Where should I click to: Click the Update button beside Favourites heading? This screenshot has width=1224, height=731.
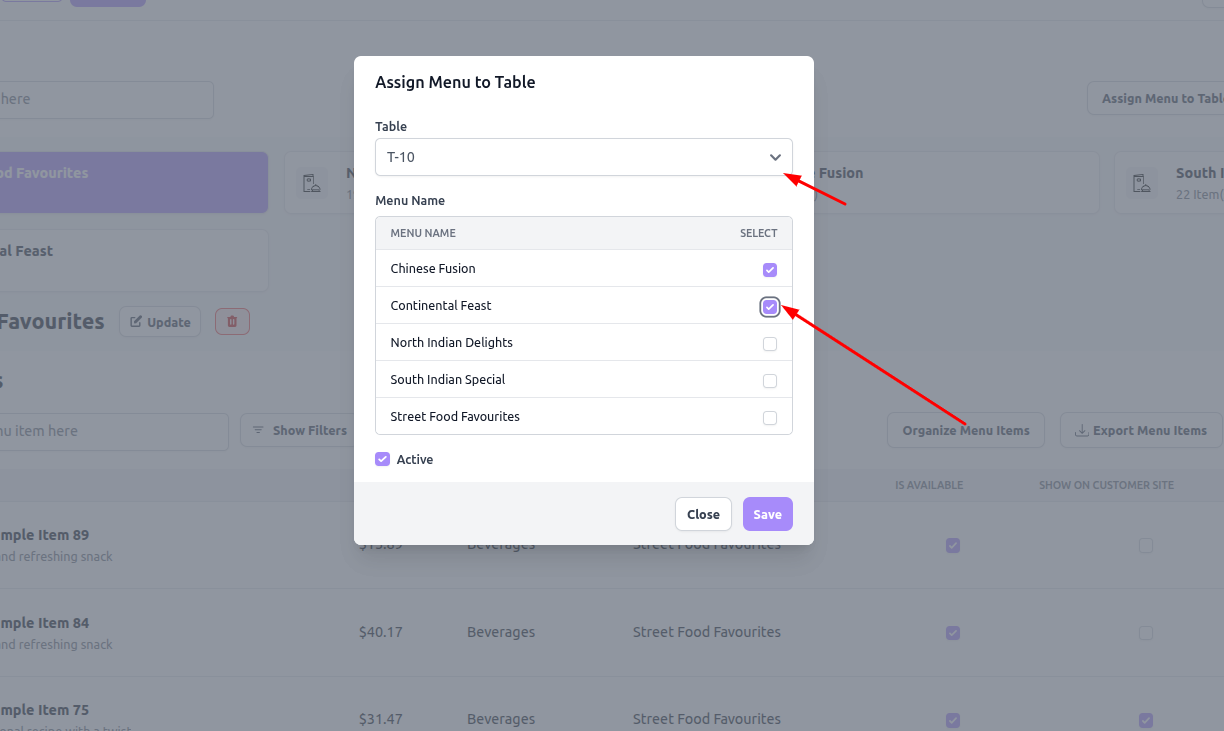tap(160, 322)
